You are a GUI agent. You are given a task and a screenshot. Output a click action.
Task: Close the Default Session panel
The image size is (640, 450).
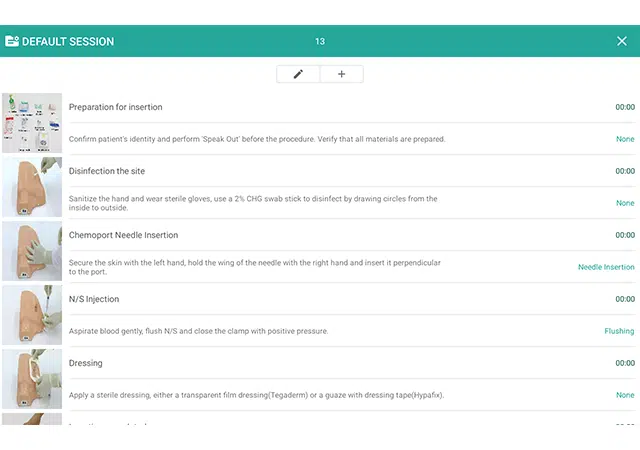pyautogui.click(x=622, y=41)
